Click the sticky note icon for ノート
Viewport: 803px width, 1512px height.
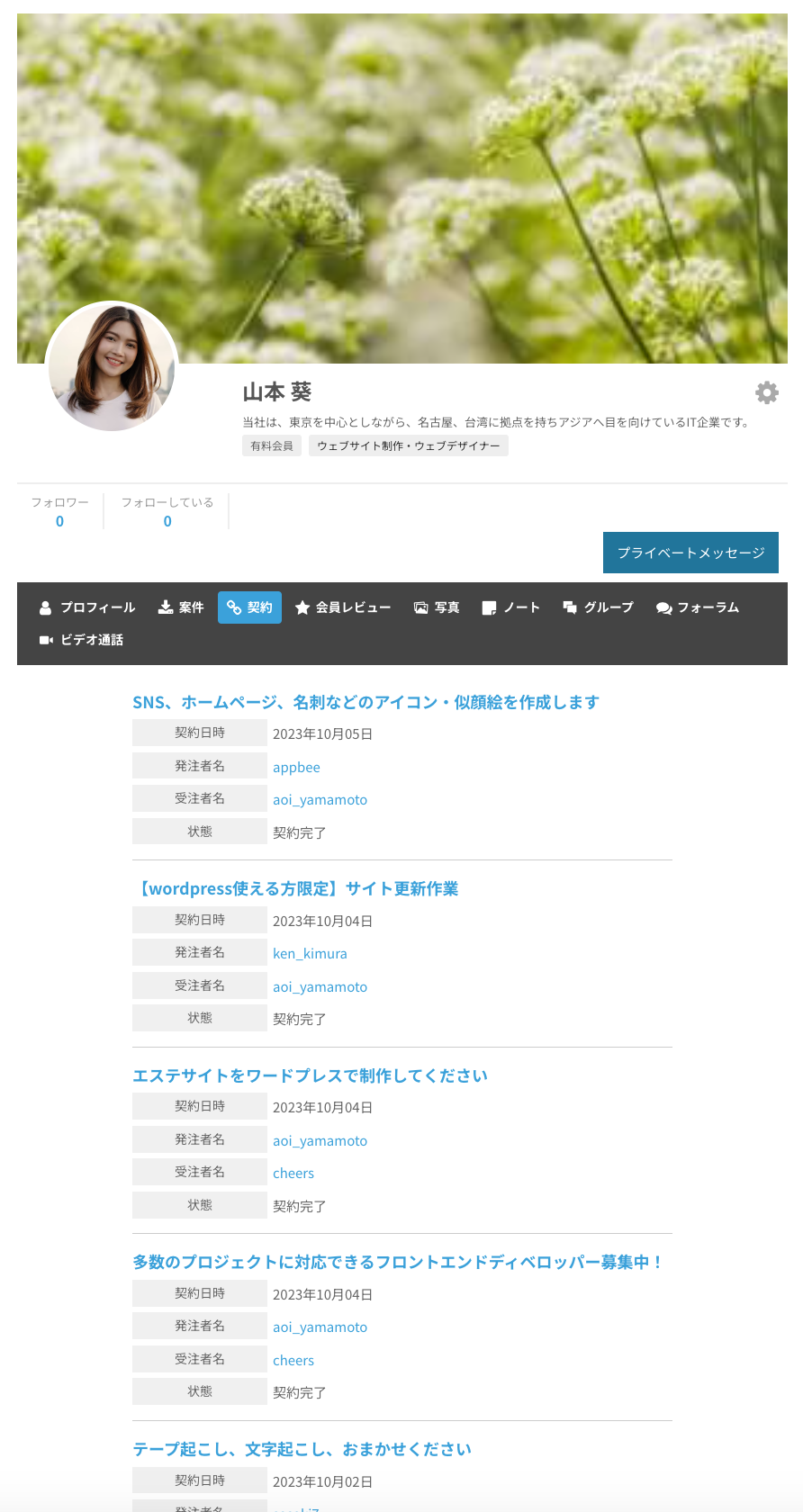(x=489, y=608)
